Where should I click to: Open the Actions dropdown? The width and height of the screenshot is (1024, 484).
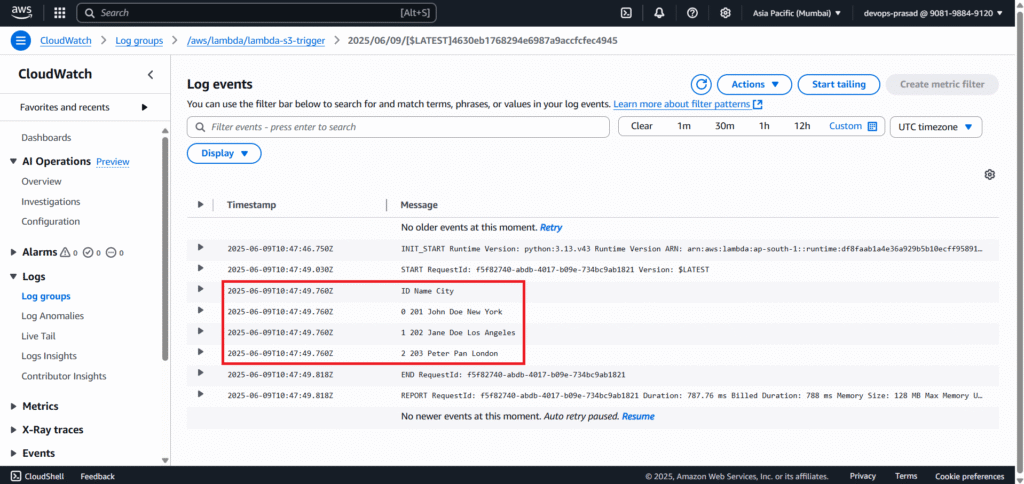coord(754,84)
